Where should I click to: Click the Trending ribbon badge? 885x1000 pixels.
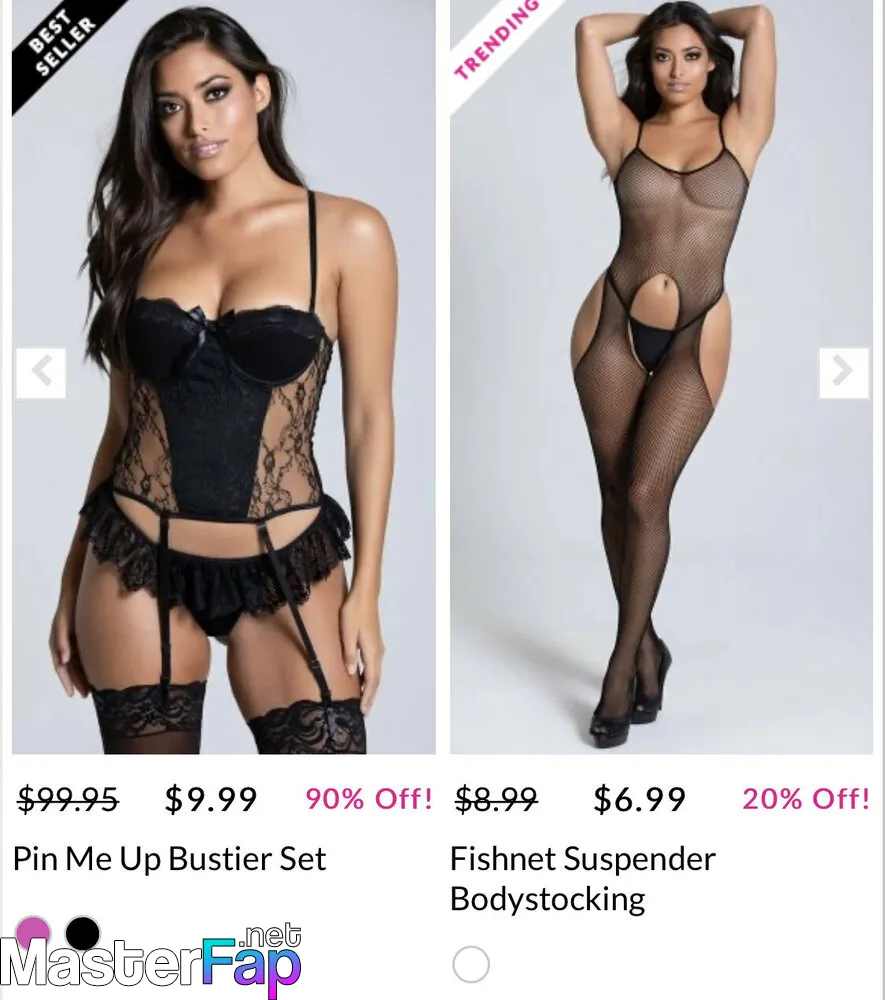497,41
